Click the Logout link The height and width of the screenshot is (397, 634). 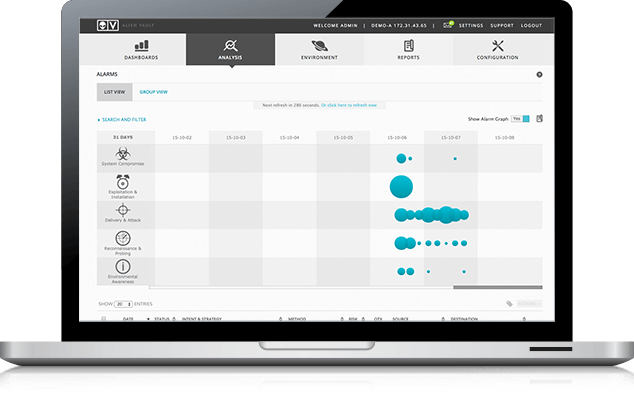531,25
